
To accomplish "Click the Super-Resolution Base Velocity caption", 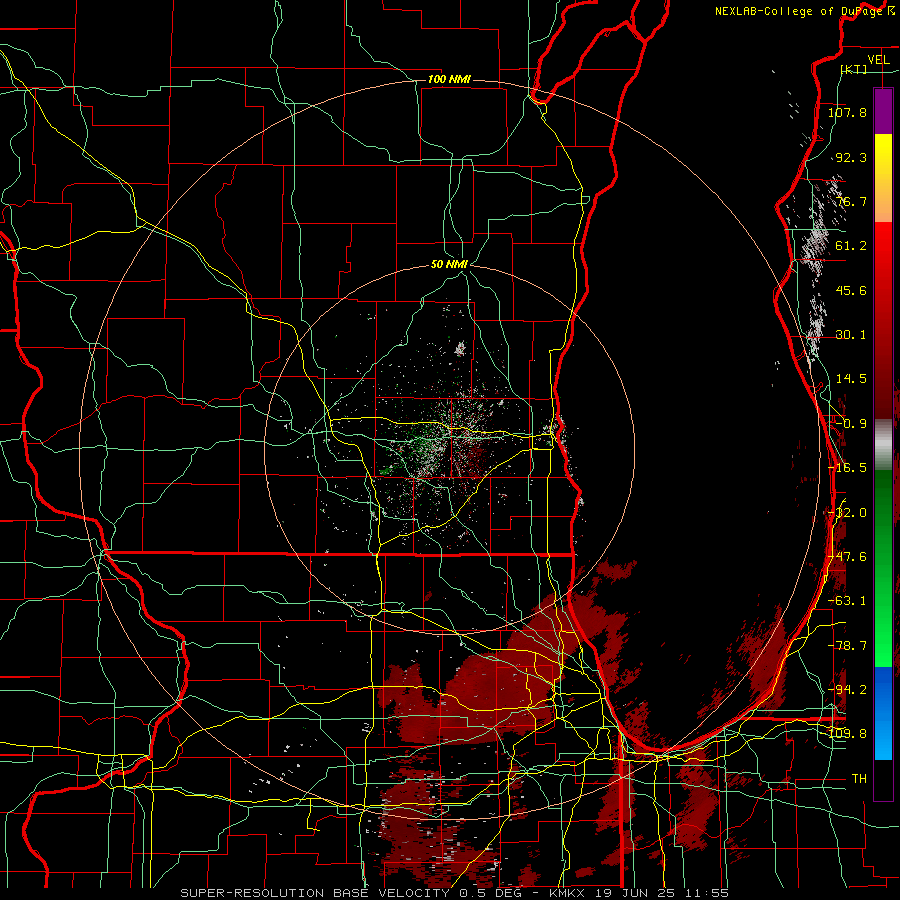I will pos(455,893).
